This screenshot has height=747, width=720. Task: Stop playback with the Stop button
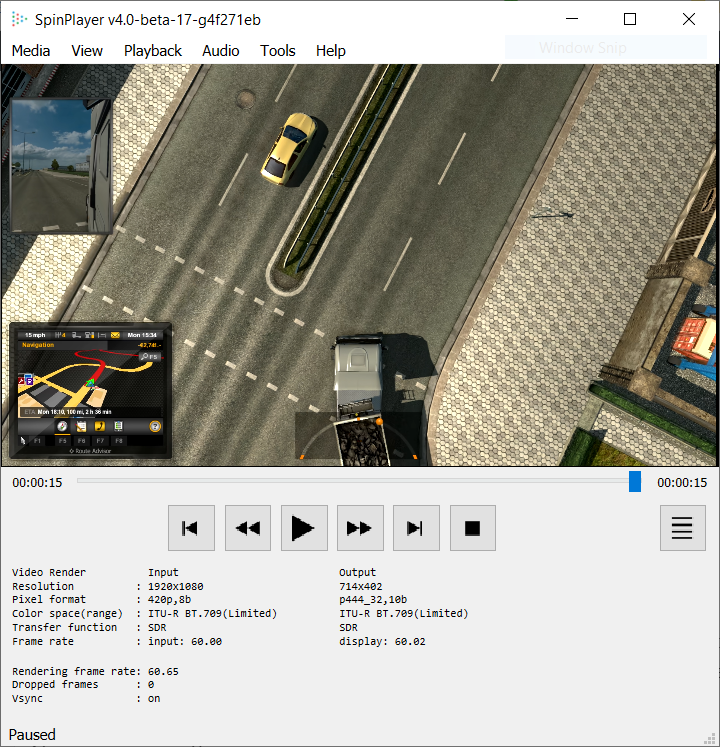point(473,528)
